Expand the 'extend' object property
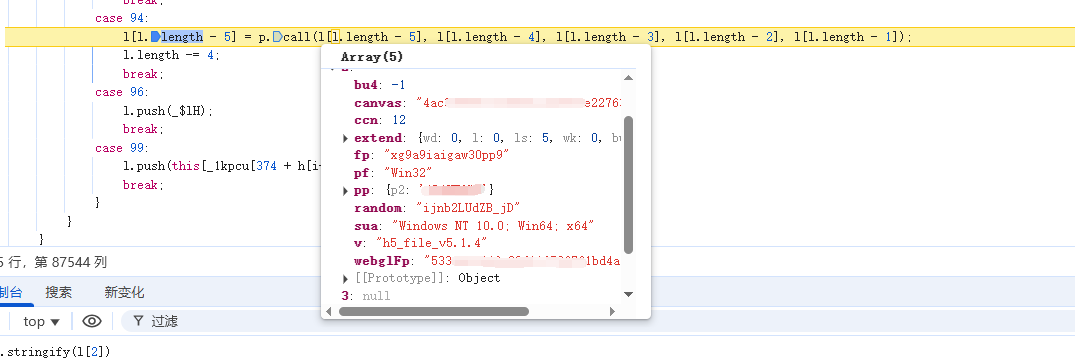Screen dimensions: 1075x361 pyautogui.click(x=346, y=138)
